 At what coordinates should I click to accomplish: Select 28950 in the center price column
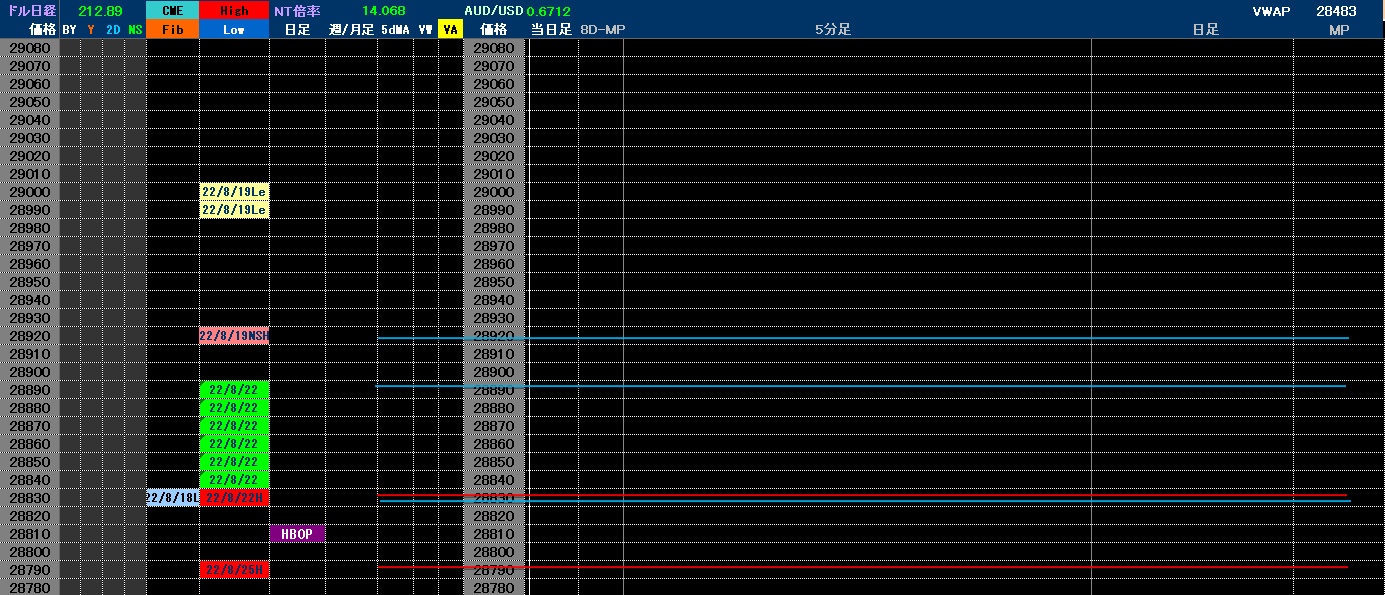pyautogui.click(x=494, y=282)
